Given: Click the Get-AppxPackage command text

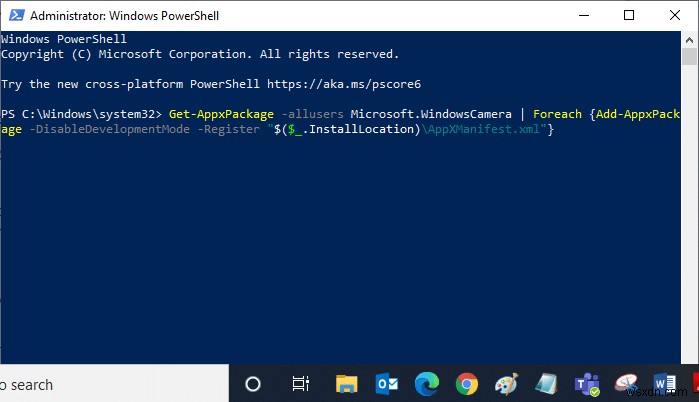Looking at the screenshot, I should [221, 114].
